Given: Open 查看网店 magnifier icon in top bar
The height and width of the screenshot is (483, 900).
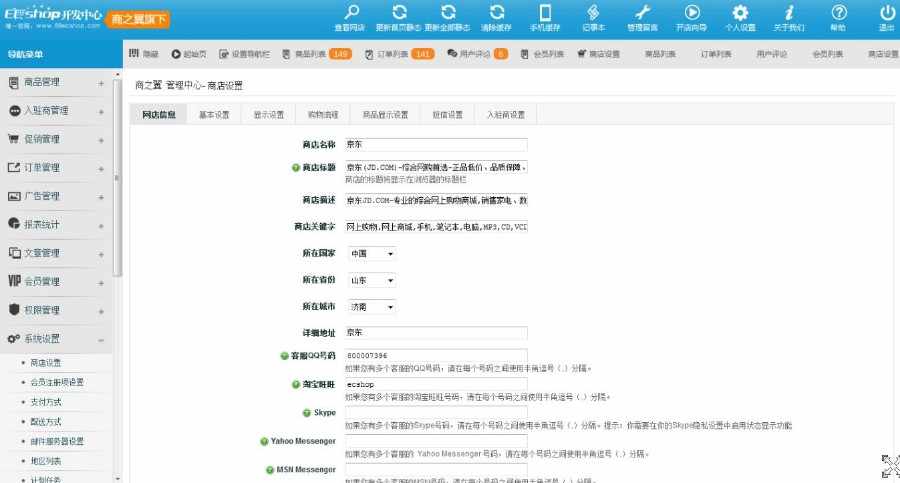Looking at the screenshot, I should (351, 12).
